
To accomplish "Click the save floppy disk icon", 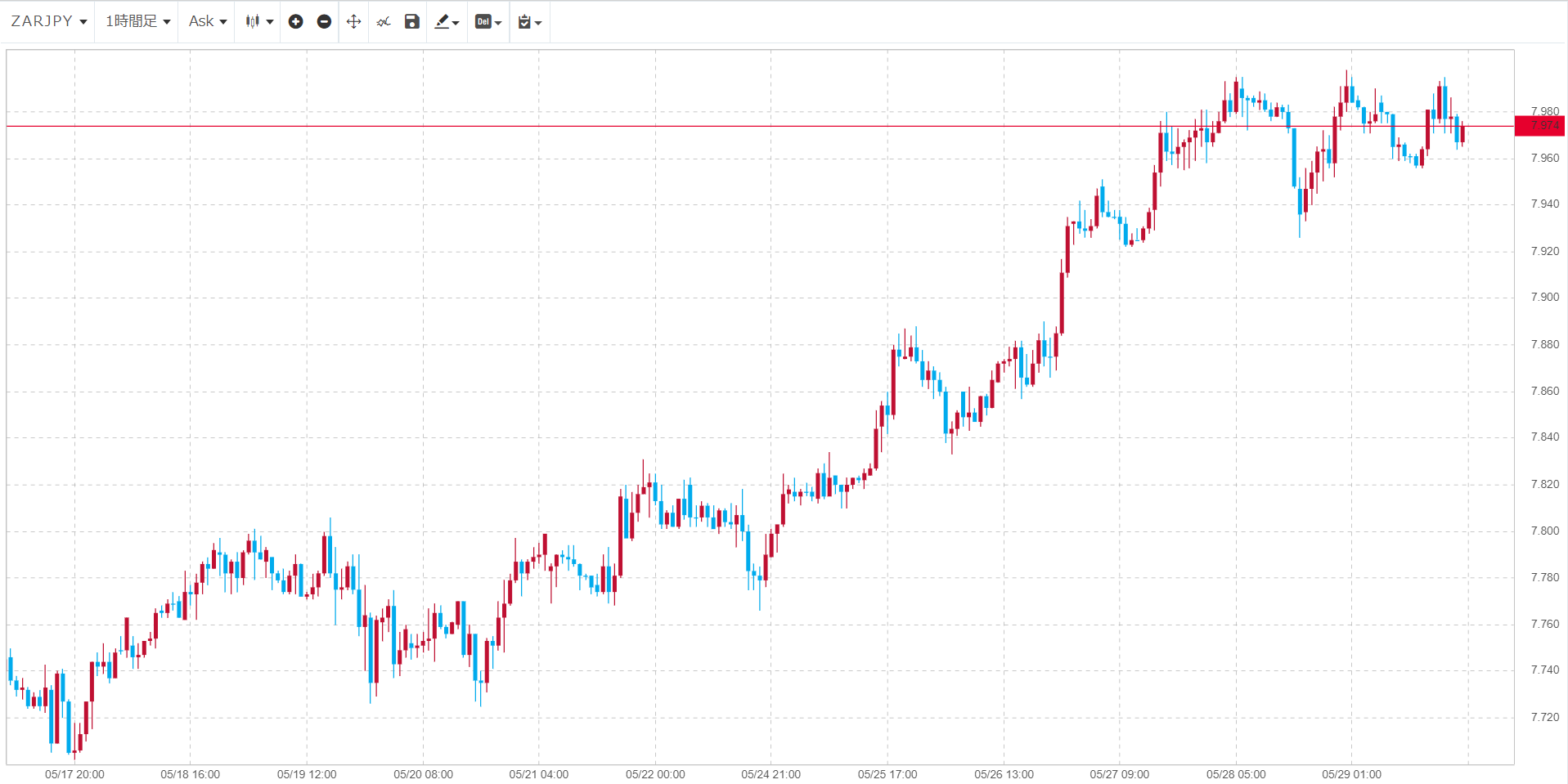I will [412, 21].
